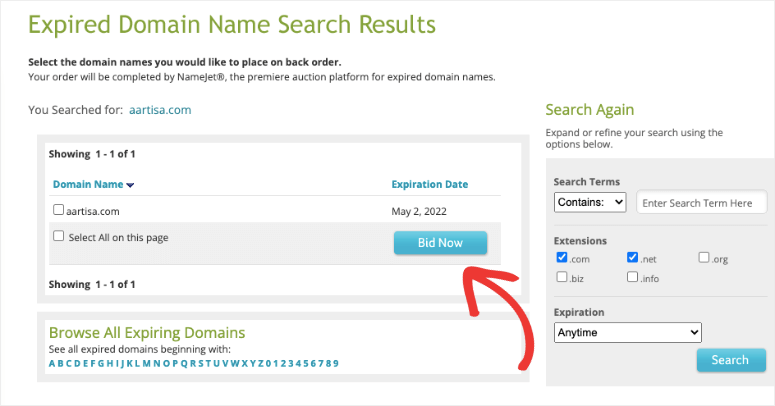Open the searched aartisa.com link
This screenshot has height=406, width=775.
pyautogui.click(x=160, y=110)
